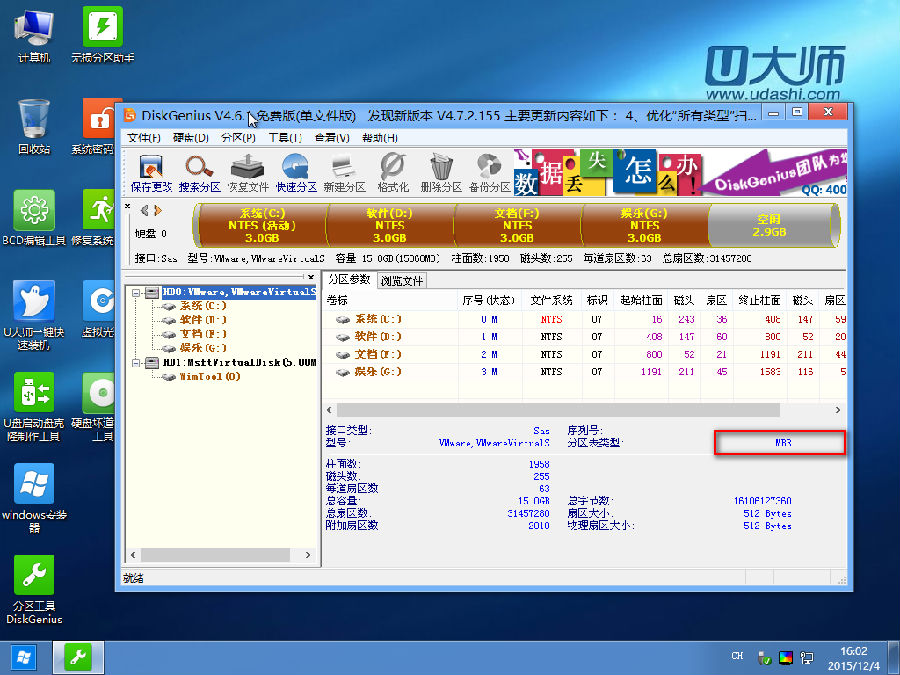
Task: Switch to the 分区参数 tab
Action: click(349, 280)
